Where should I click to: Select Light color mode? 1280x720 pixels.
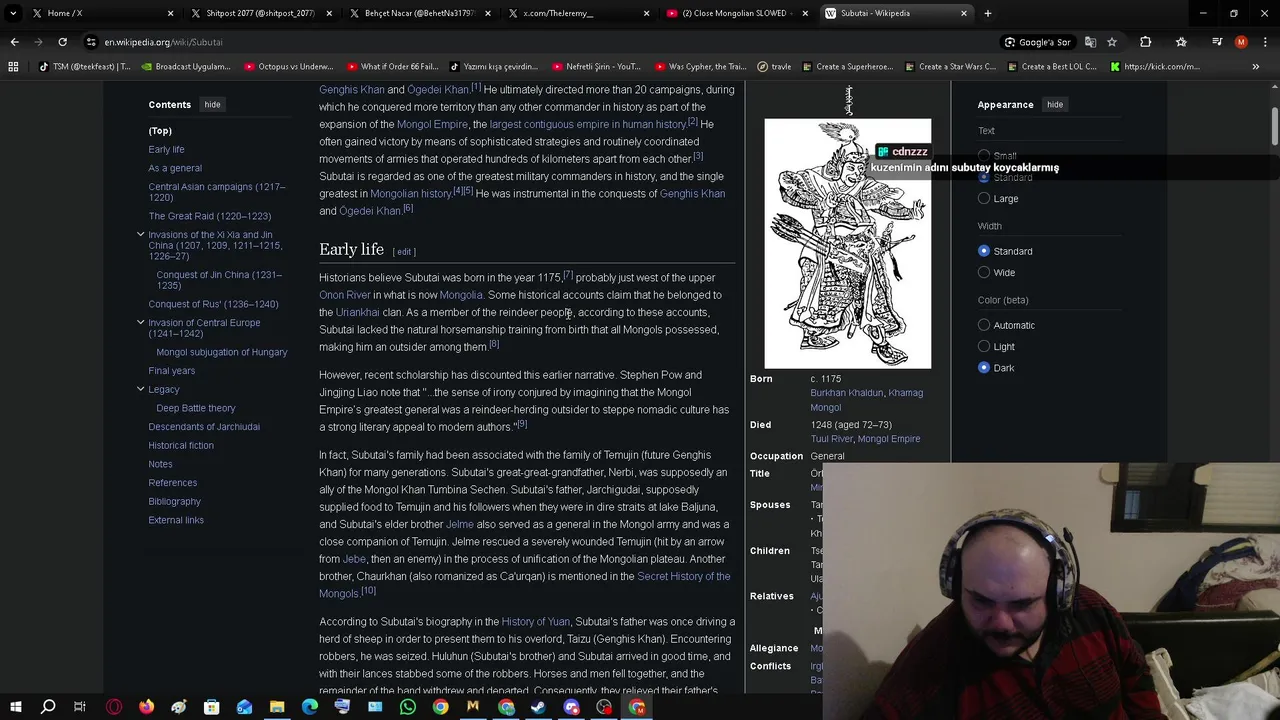(x=984, y=346)
